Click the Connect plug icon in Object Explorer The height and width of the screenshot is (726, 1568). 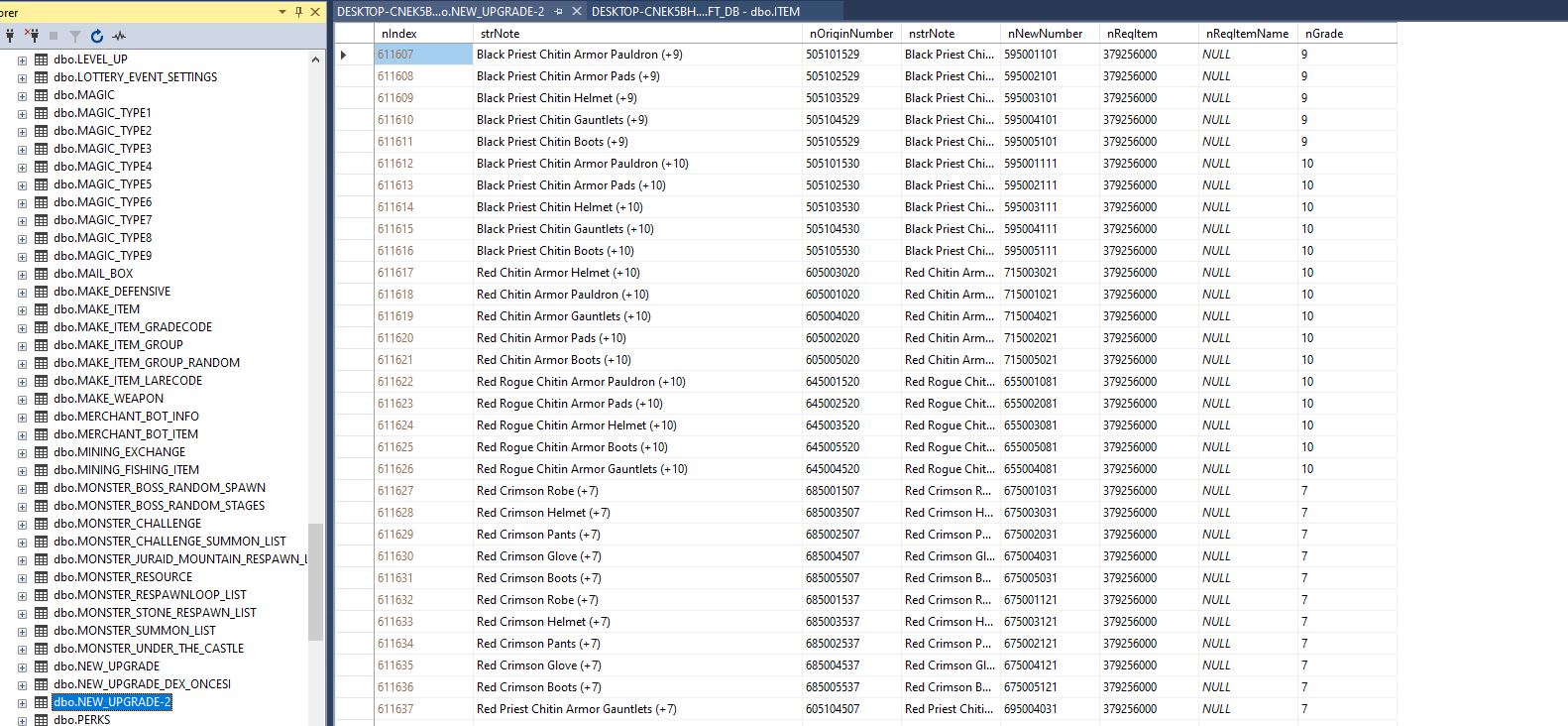pyautogui.click(x=10, y=36)
